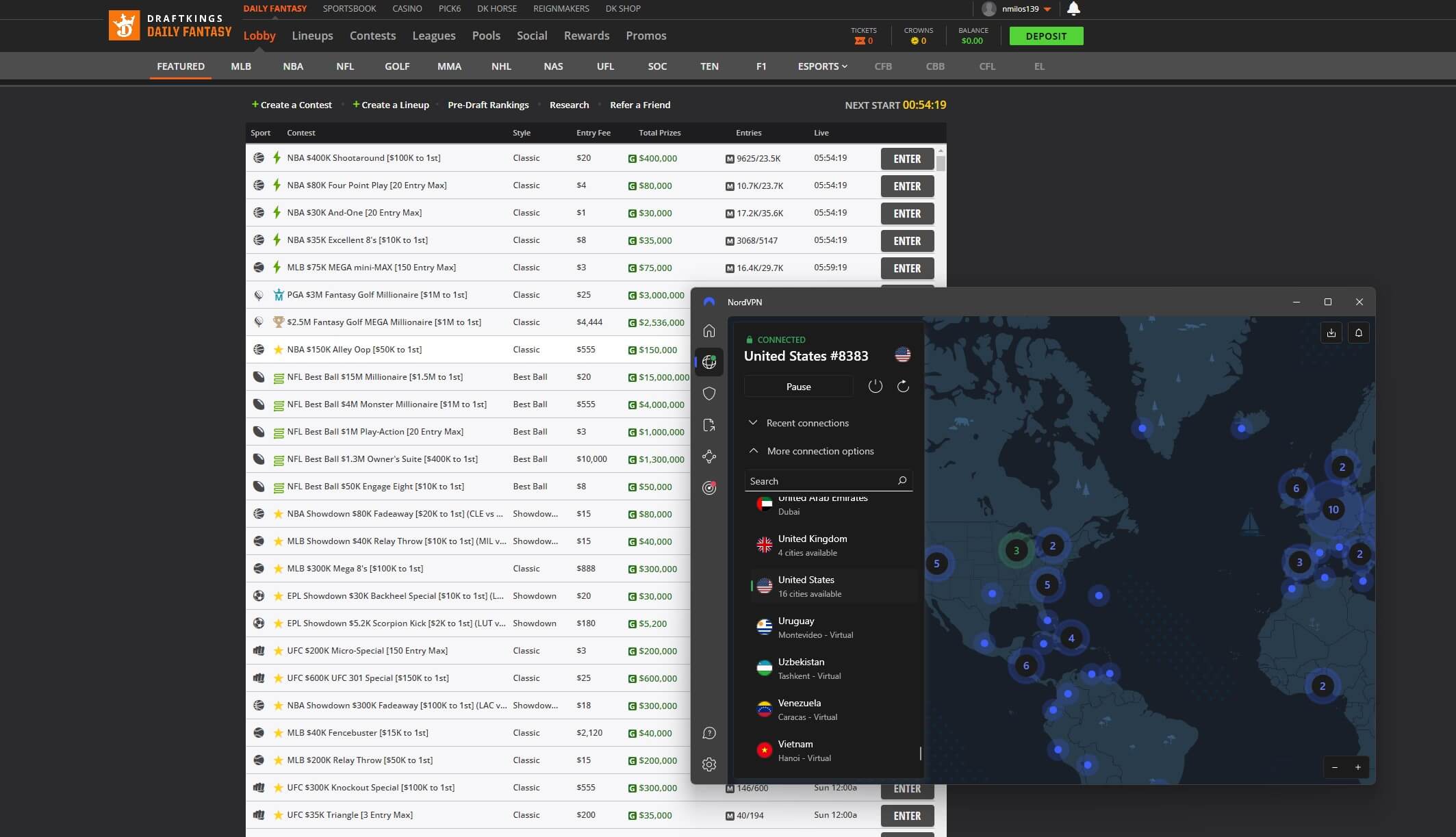Switch to the MLB sport tab
Screen dimensions: 1456x837
point(241,66)
